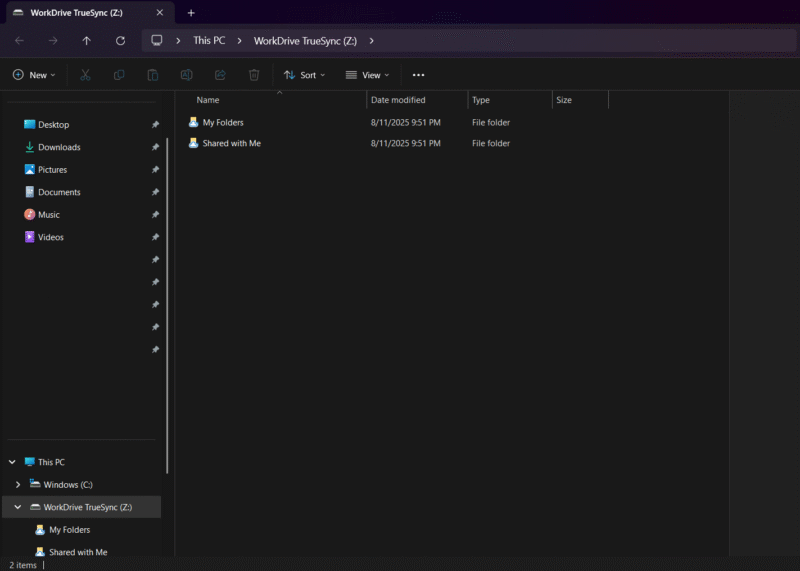Screen dimensions: 800x571
Task: Click the Shared with Me File folder type cell
Action: [491, 143]
